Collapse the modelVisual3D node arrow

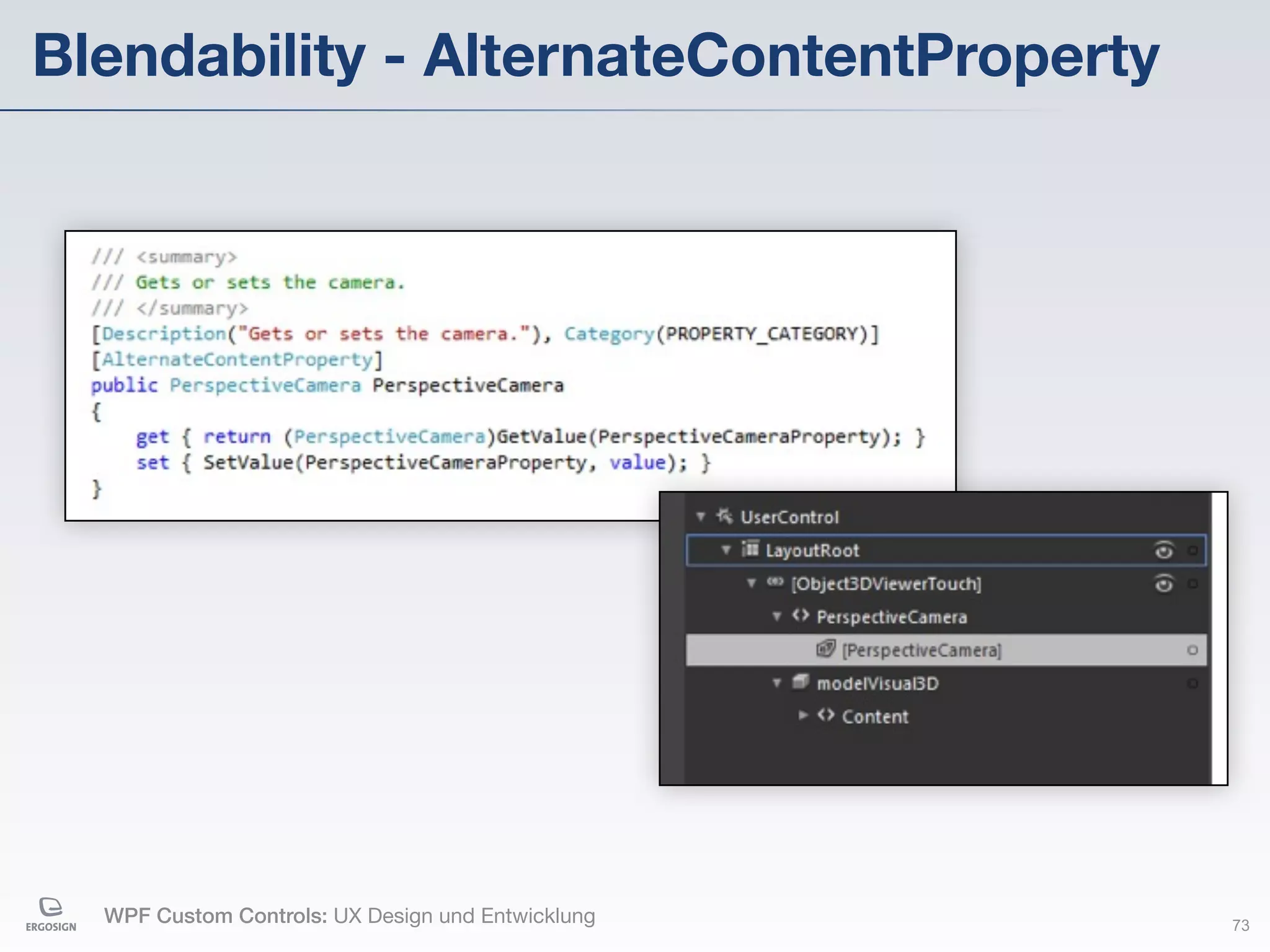pyautogui.click(x=777, y=683)
